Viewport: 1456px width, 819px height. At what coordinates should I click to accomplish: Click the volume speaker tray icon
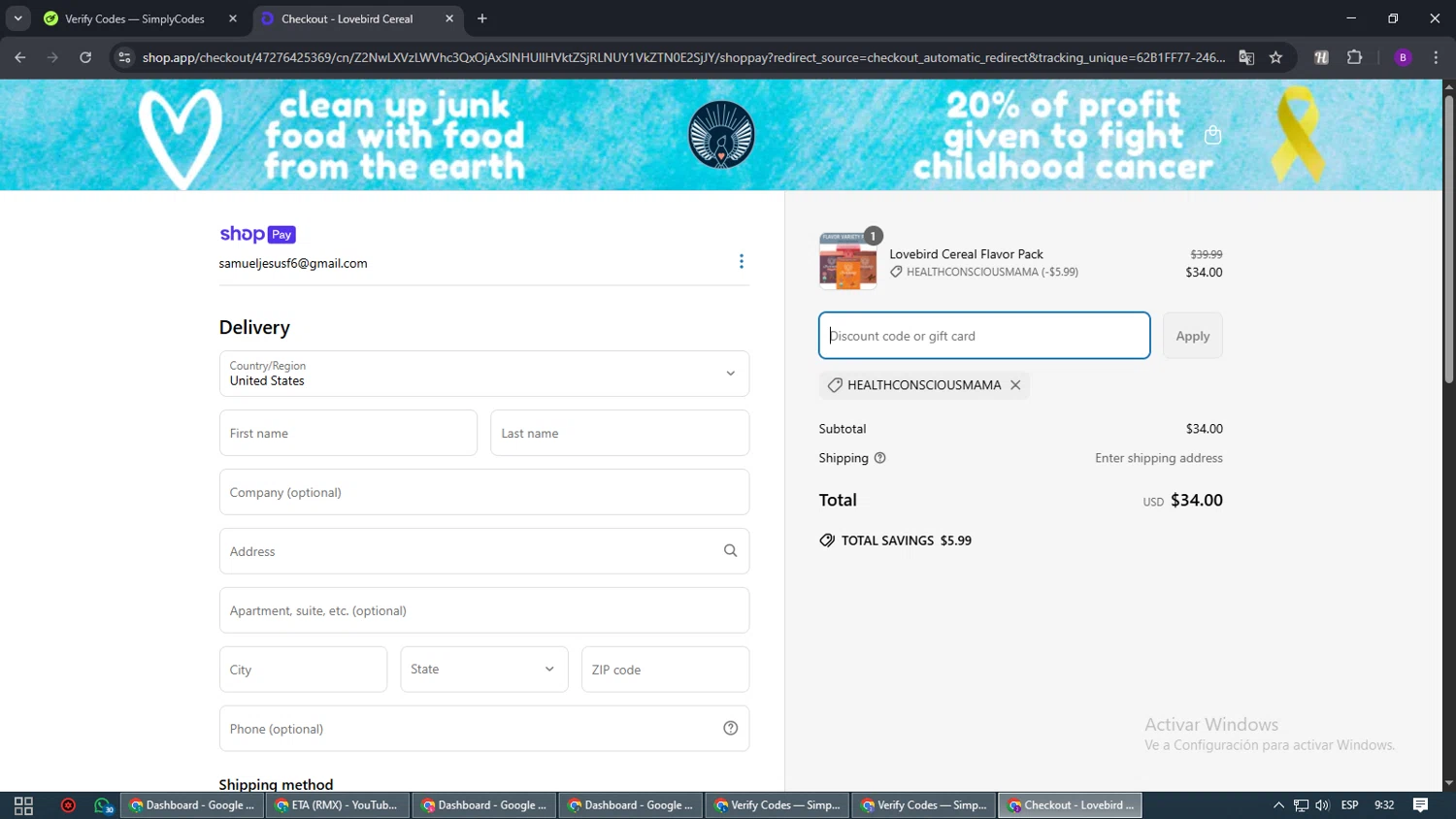click(x=1322, y=805)
